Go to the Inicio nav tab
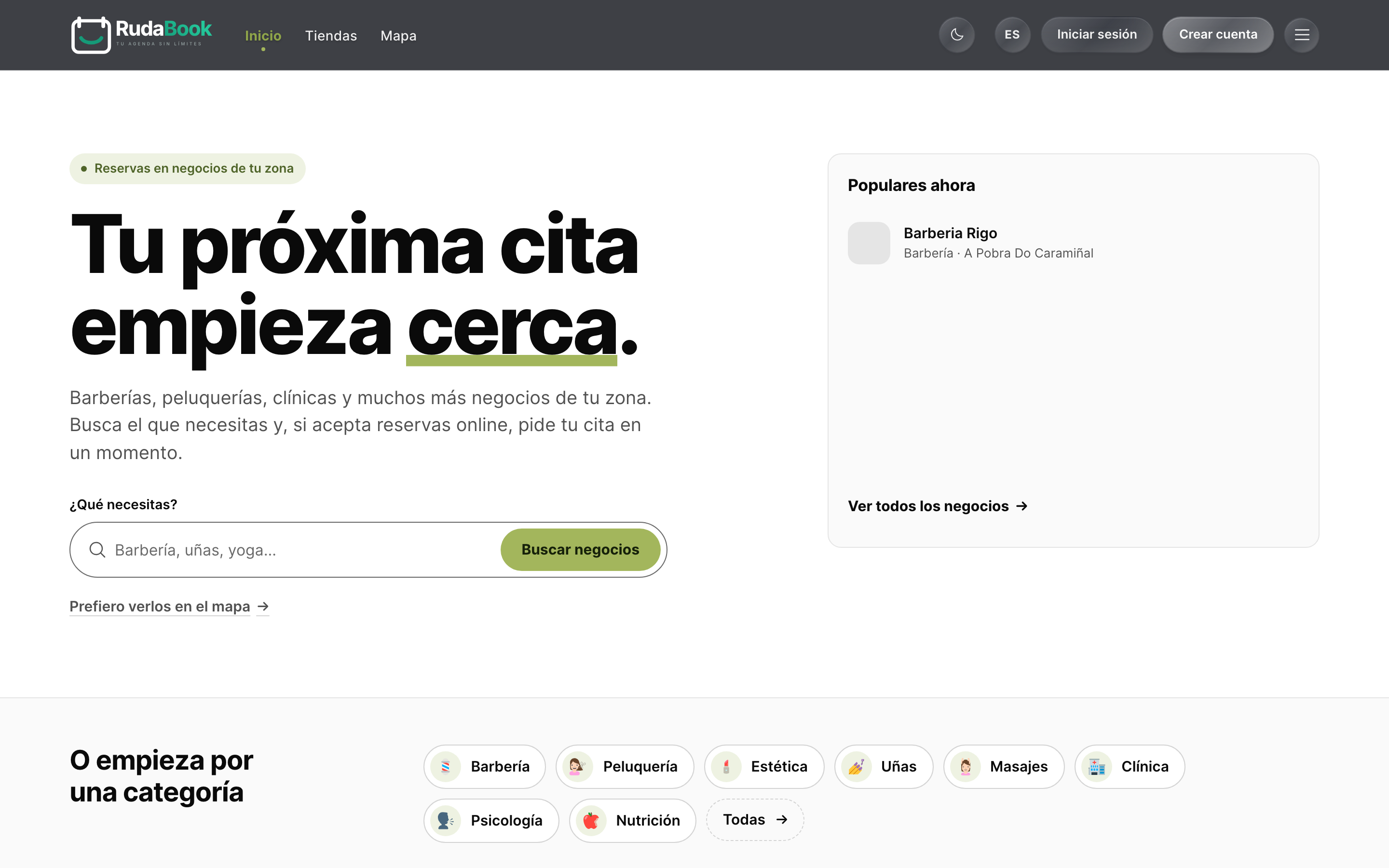 (x=263, y=36)
